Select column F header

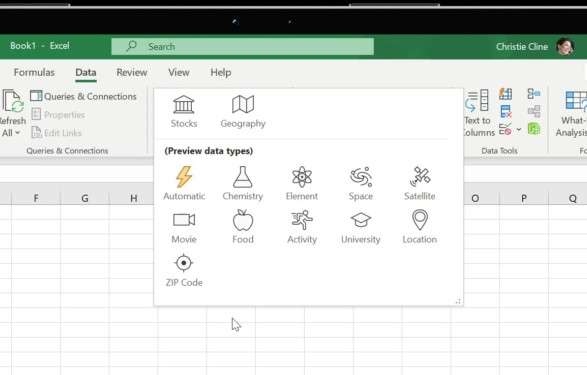(x=36, y=198)
